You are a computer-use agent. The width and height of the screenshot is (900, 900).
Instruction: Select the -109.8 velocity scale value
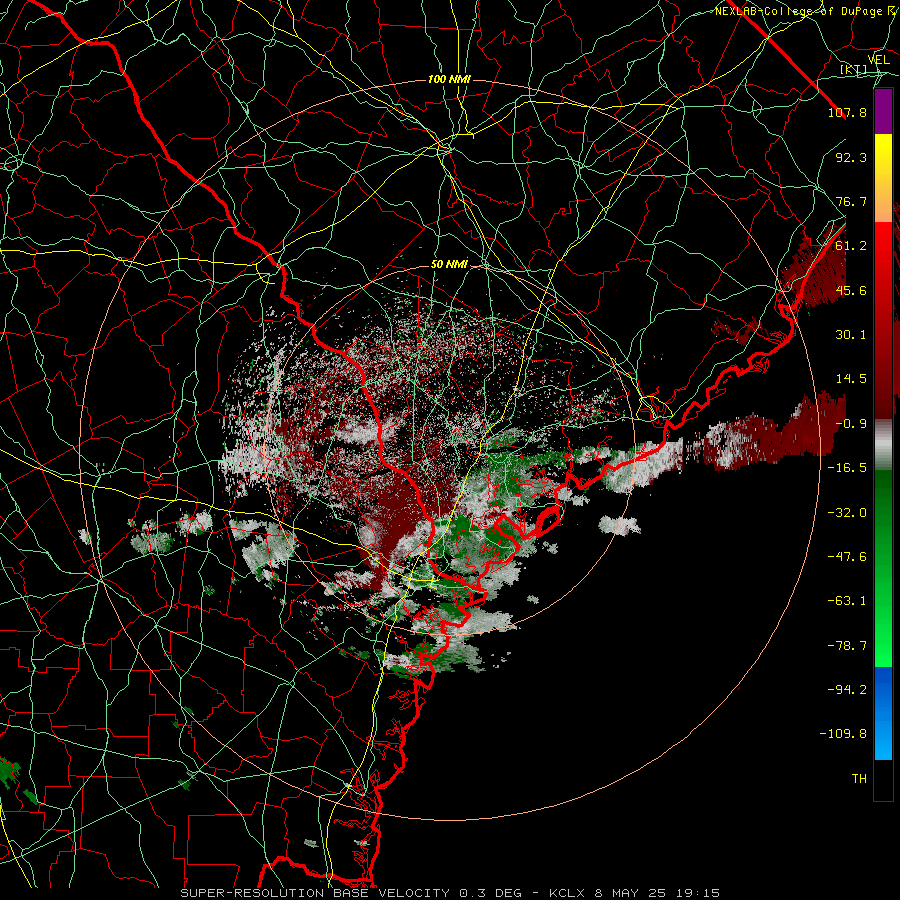point(843,734)
